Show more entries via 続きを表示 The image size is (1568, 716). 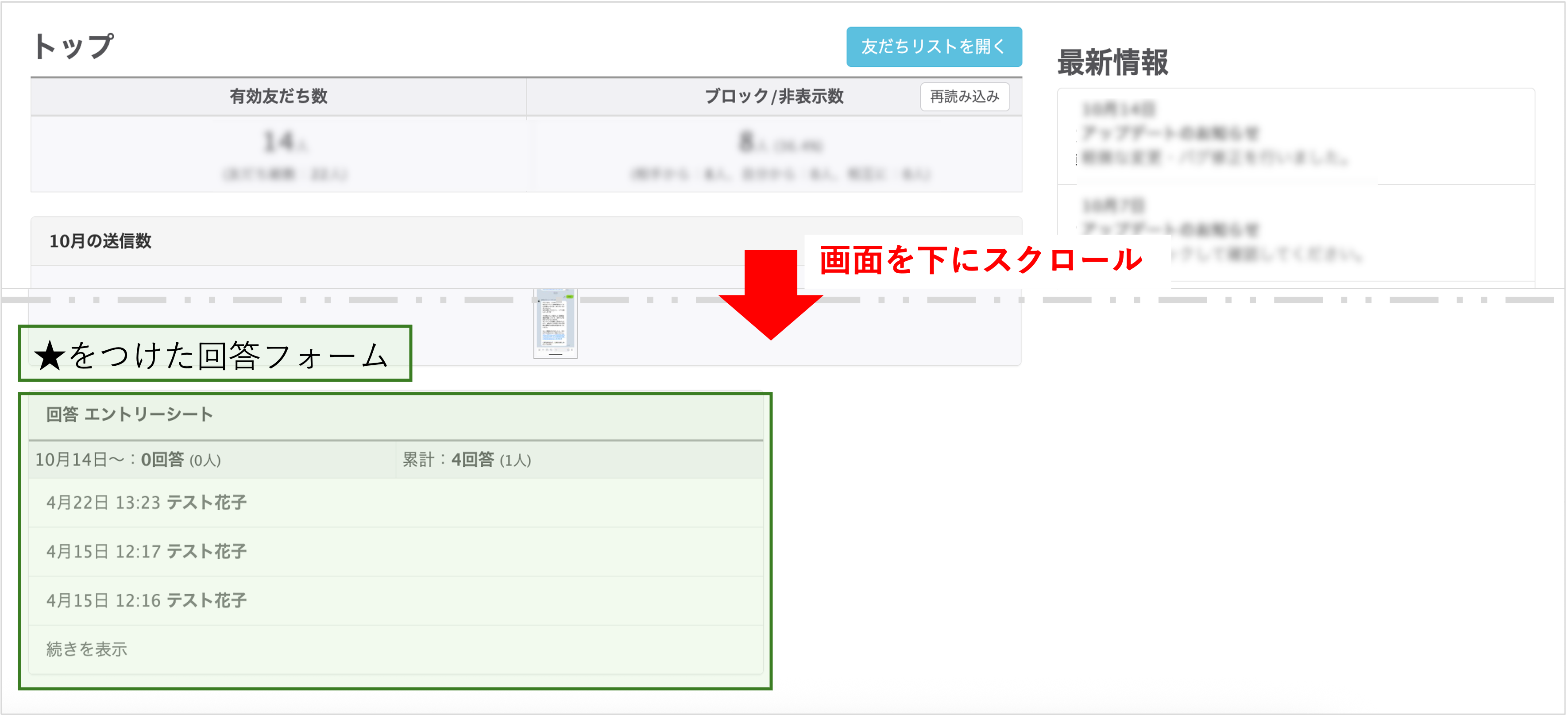pos(86,650)
